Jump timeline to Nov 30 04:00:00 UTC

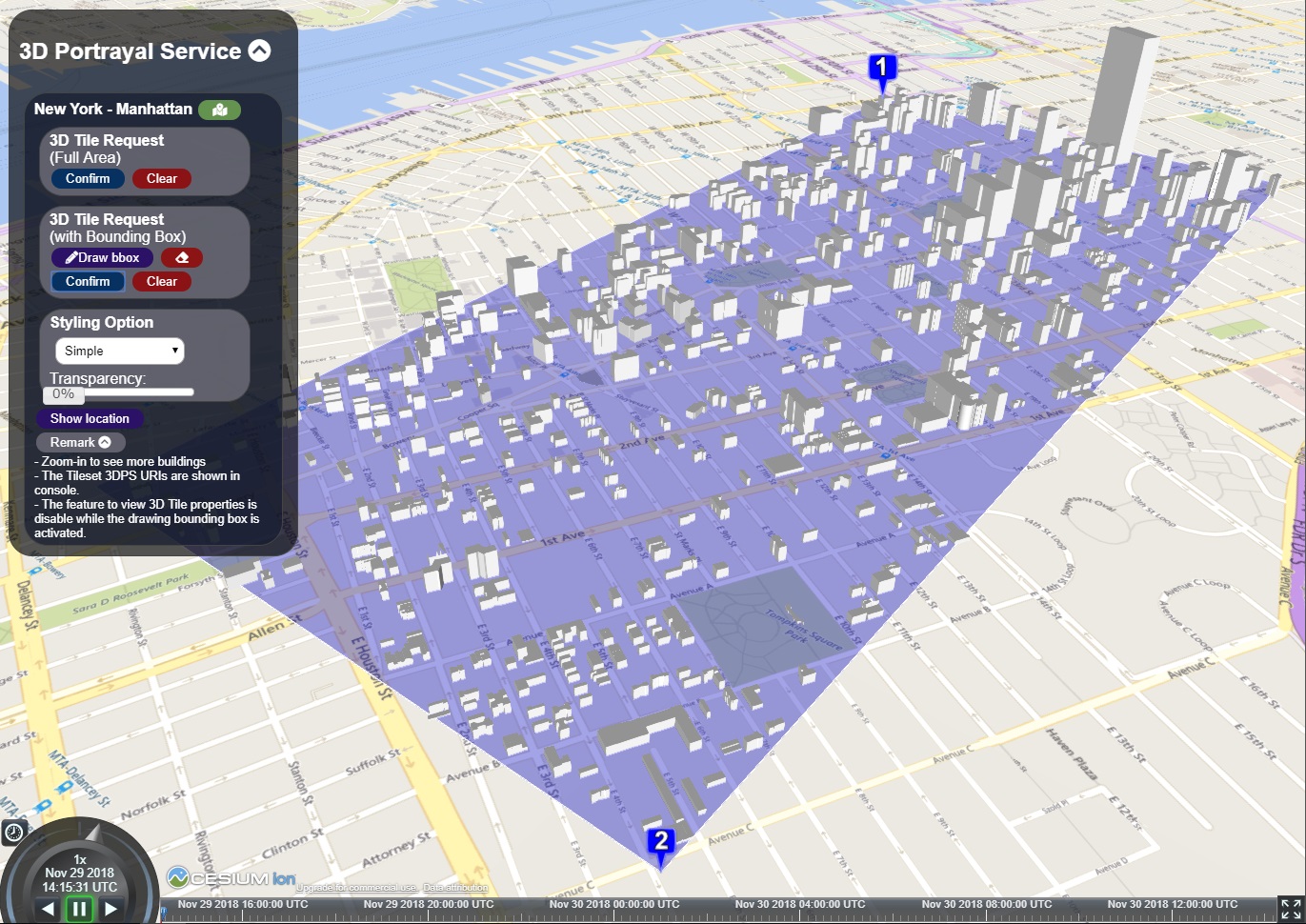click(x=800, y=904)
